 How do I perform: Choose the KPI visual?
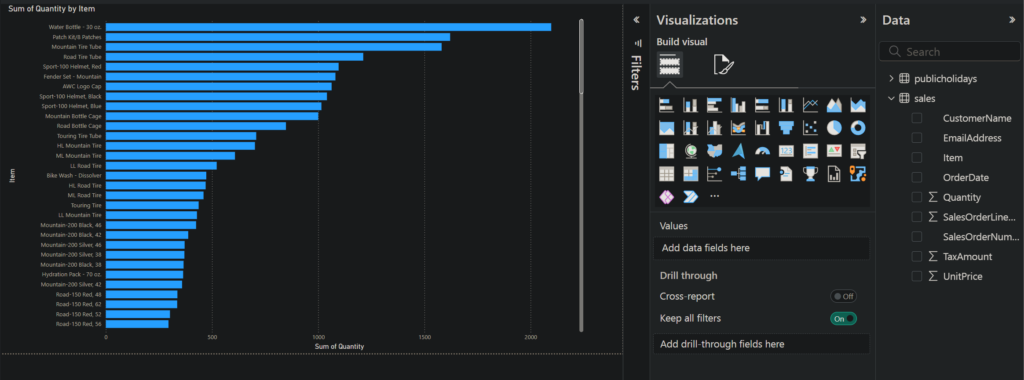[x=834, y=151]
